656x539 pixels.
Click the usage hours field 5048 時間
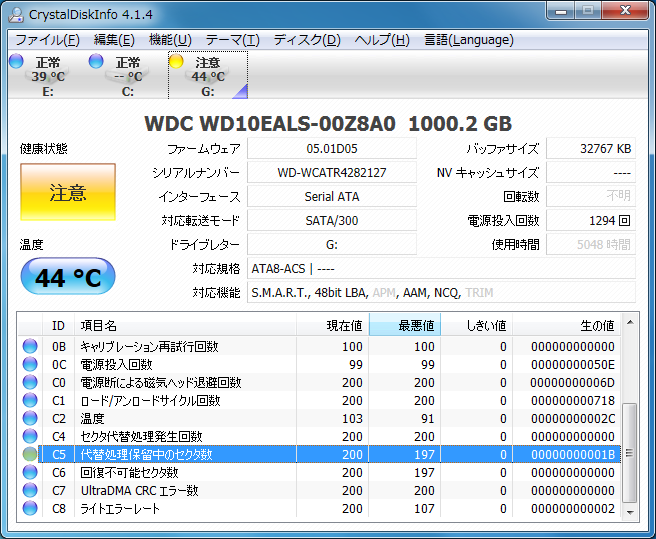point(591,244)
